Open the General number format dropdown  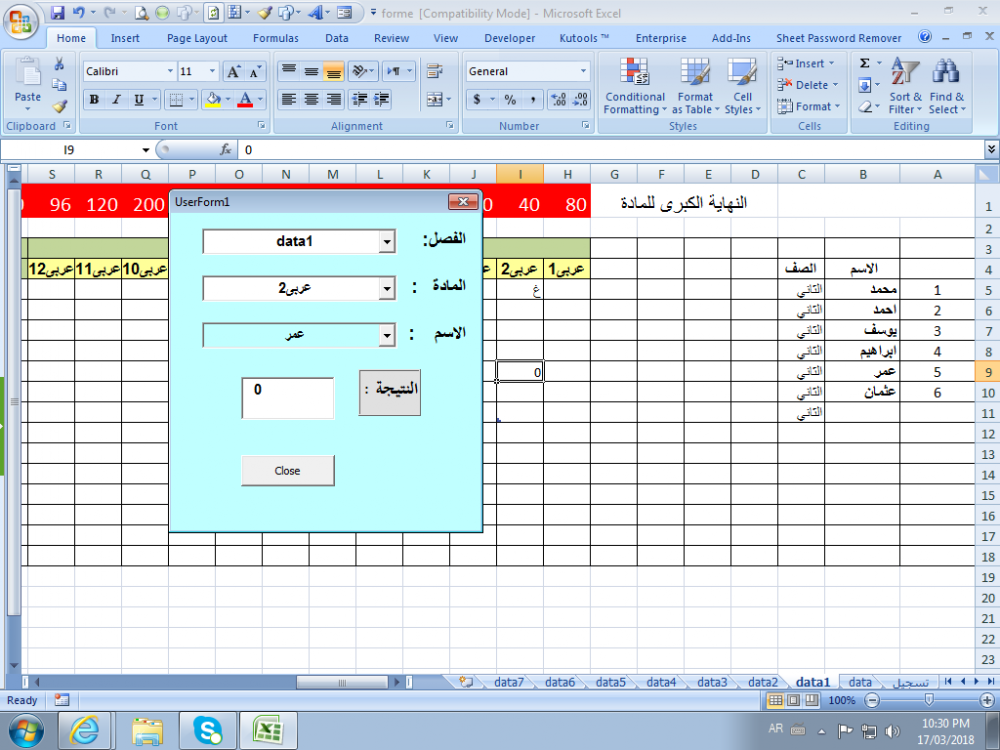click(583, 72)
